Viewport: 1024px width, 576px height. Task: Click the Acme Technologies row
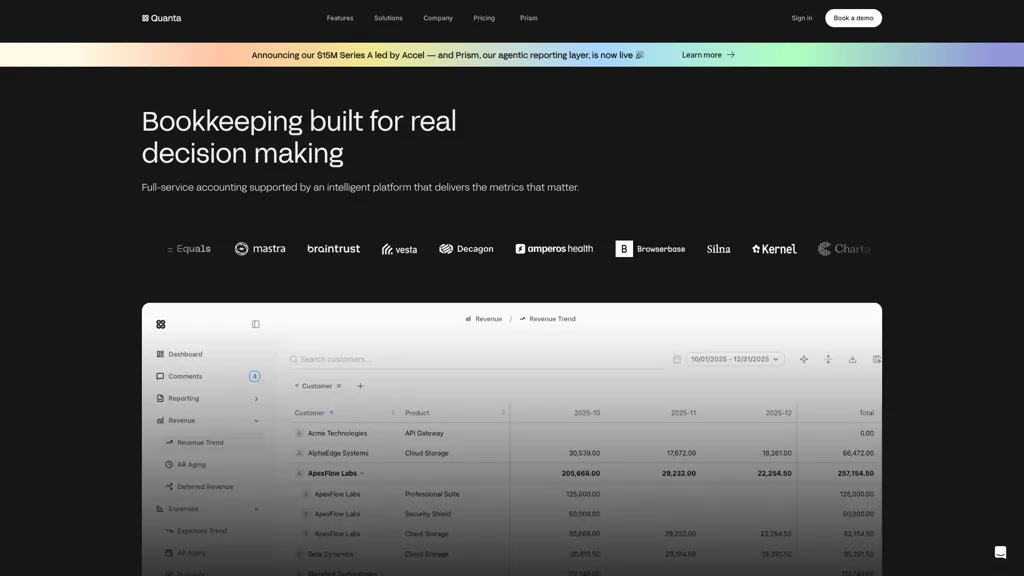click(584, 433)
